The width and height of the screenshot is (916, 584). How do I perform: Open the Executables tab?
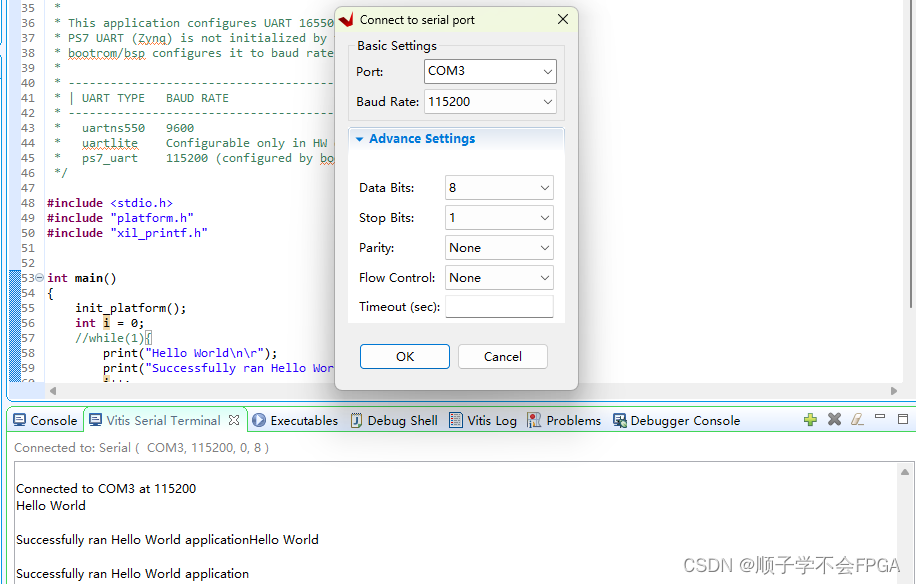tap(296, 420)
